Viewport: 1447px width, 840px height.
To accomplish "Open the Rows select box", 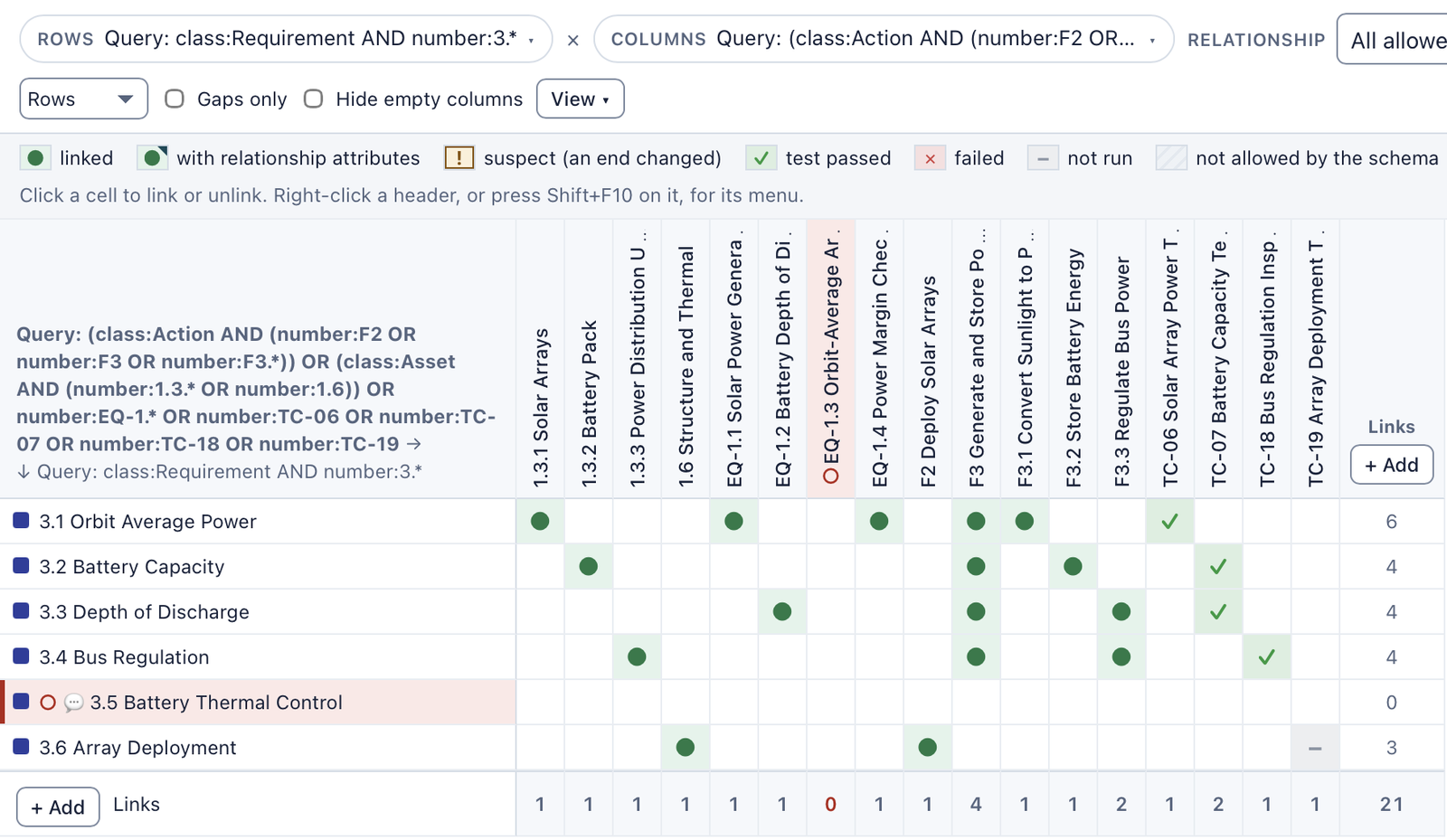I will point(83,99).
